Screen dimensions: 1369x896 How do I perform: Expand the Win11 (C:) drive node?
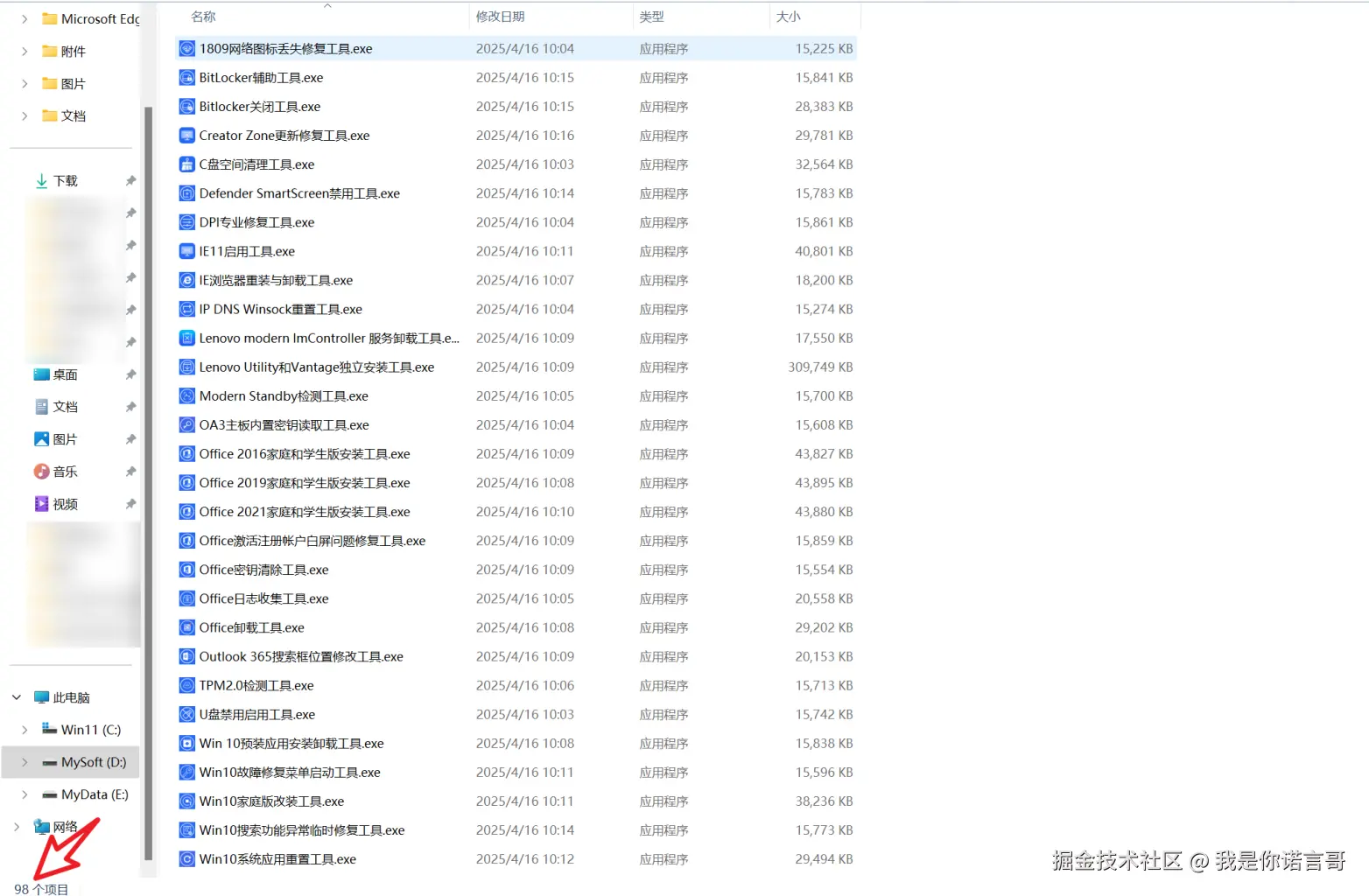pos(25,730)
